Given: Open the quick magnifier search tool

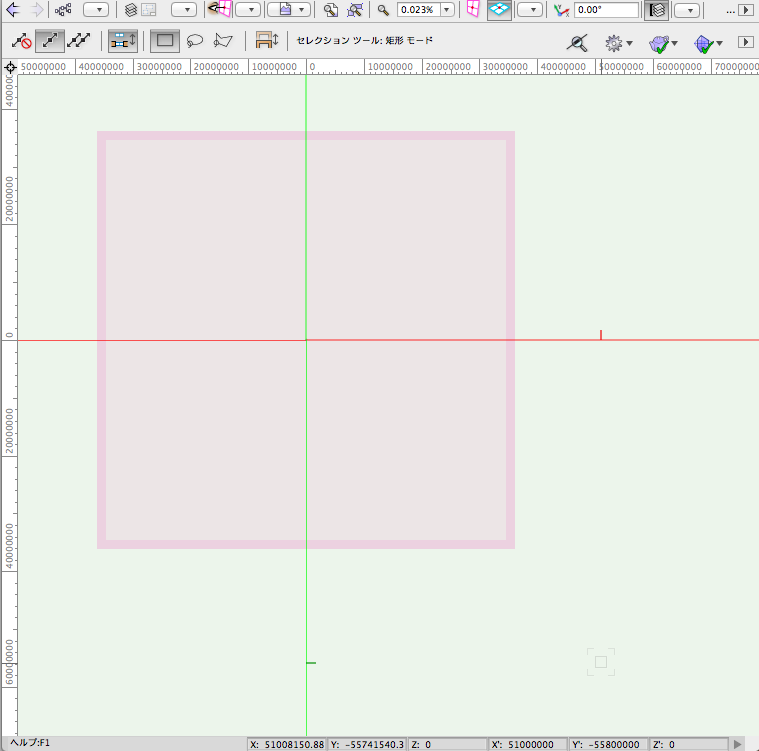Looking at the screenshot, I should (576, 43).
